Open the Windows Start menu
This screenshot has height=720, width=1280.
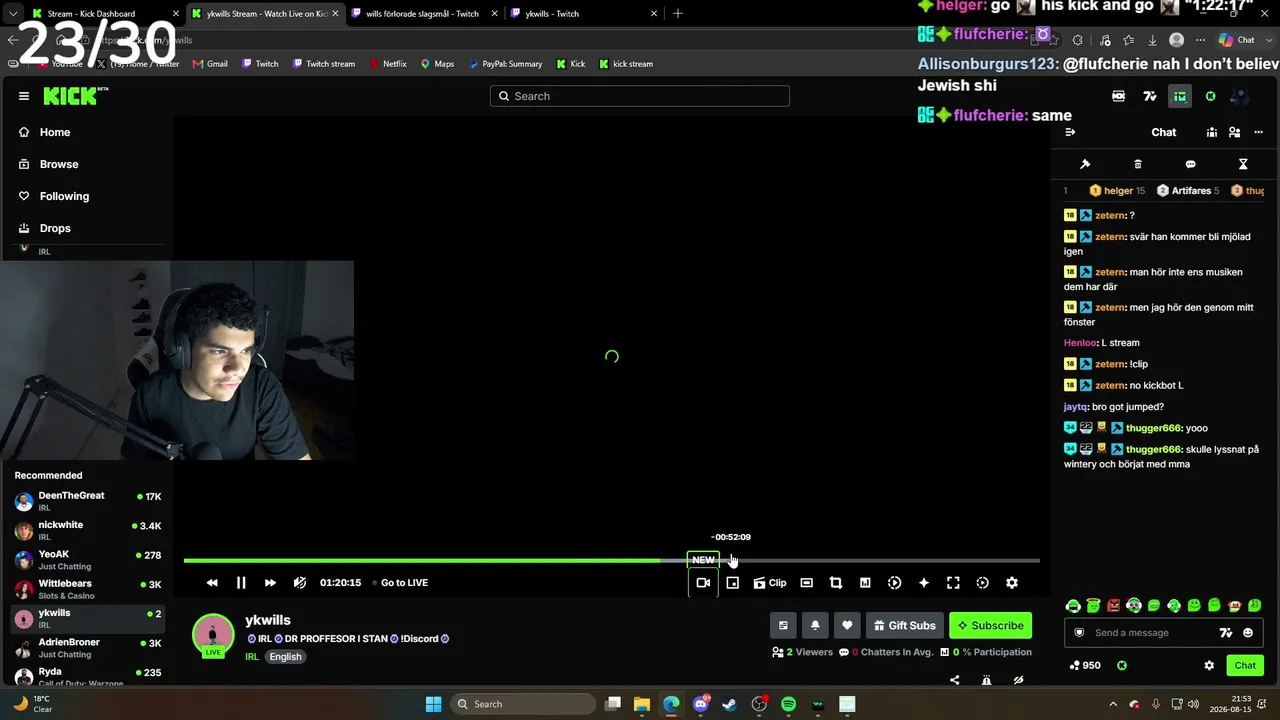(x=433, y=704)
